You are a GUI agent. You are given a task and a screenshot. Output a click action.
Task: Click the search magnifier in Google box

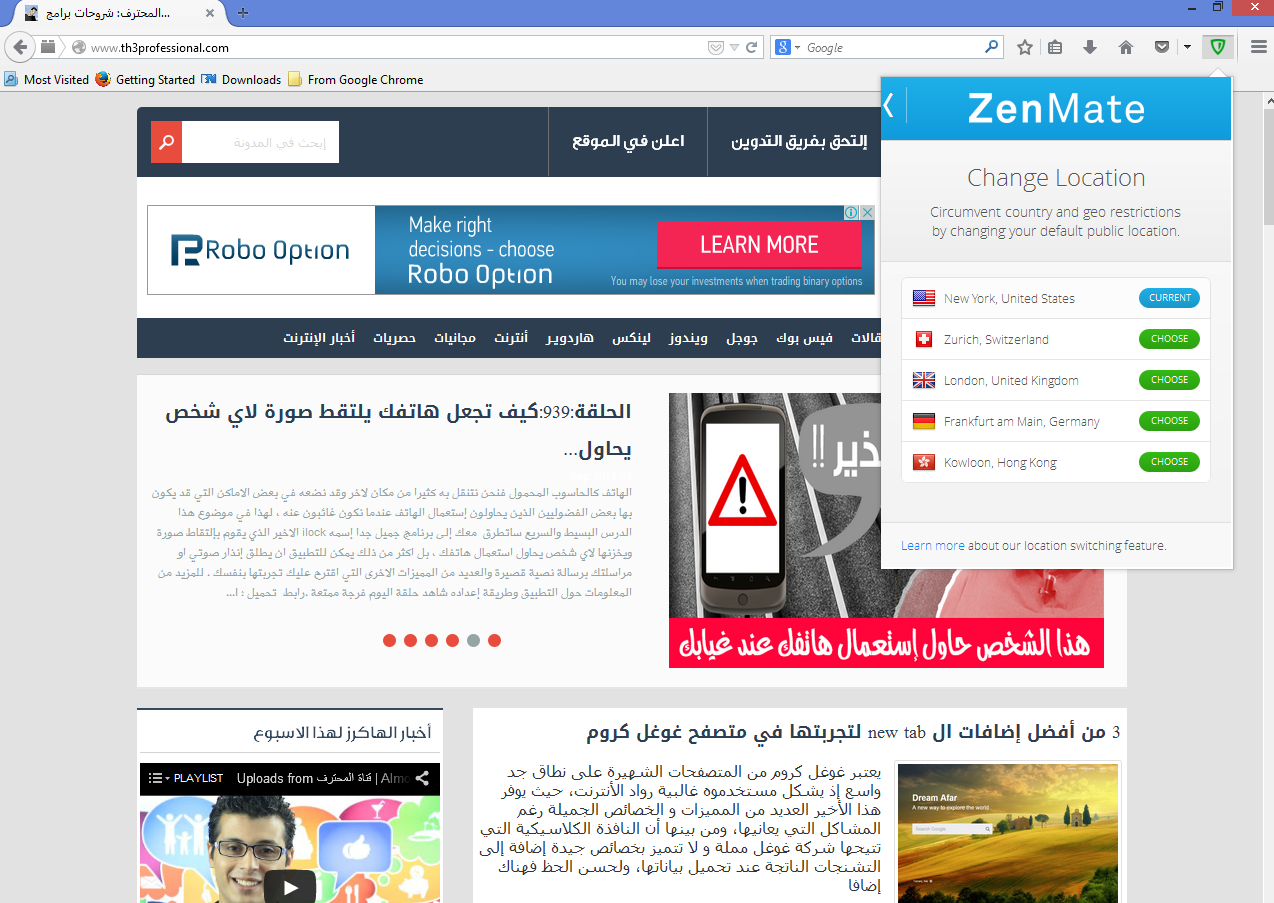click(991, 46)
